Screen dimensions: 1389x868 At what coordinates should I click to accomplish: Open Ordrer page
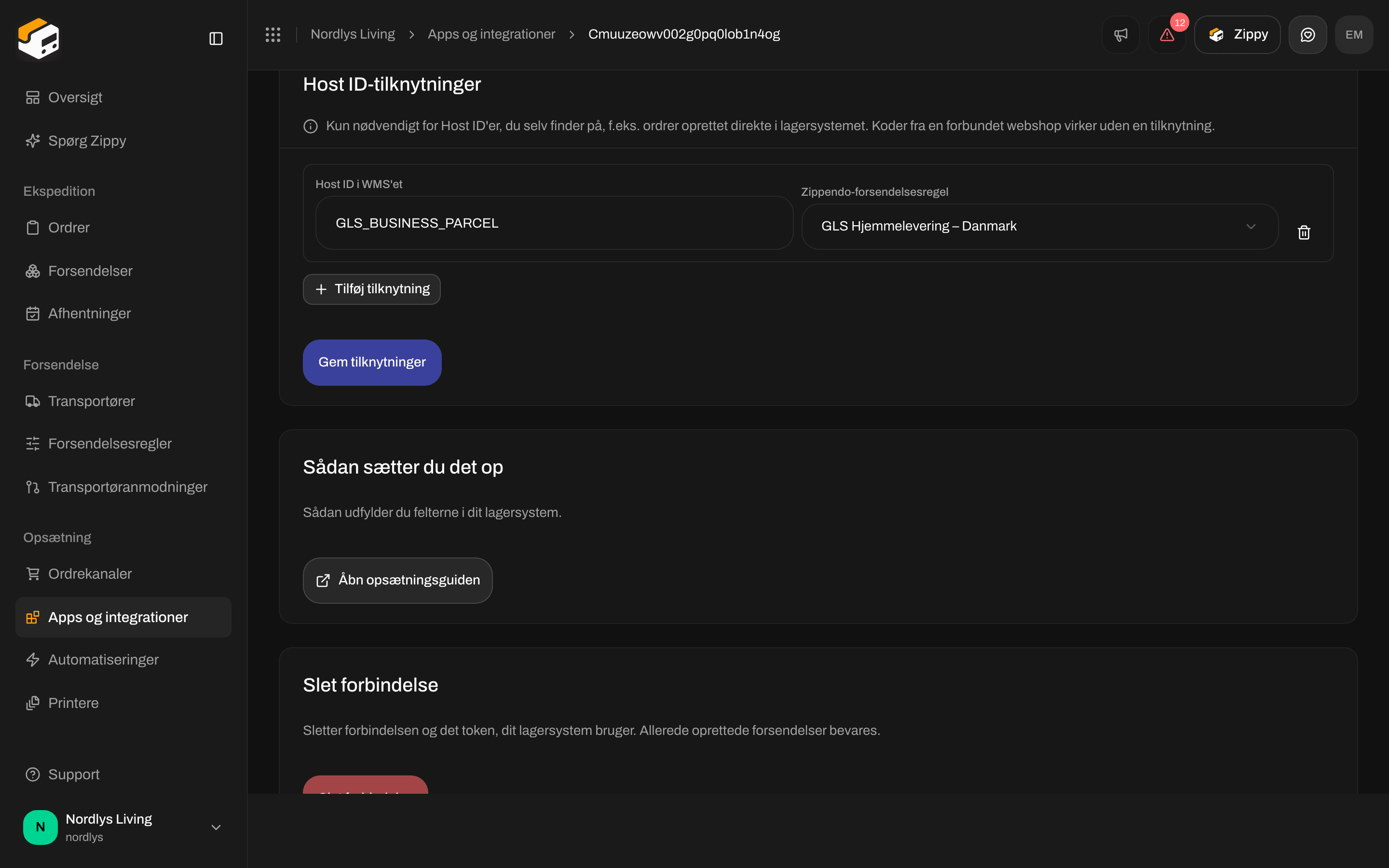pos(123,228)
